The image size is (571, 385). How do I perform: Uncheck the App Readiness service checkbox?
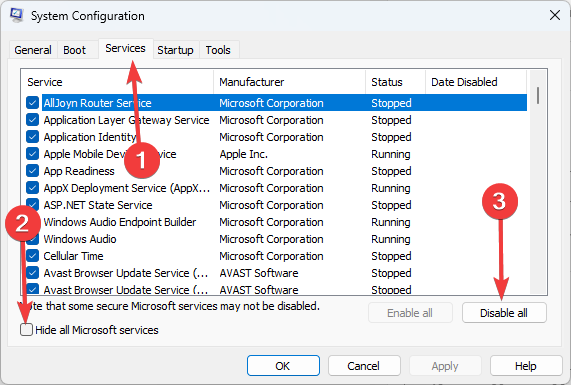(32, 171)
